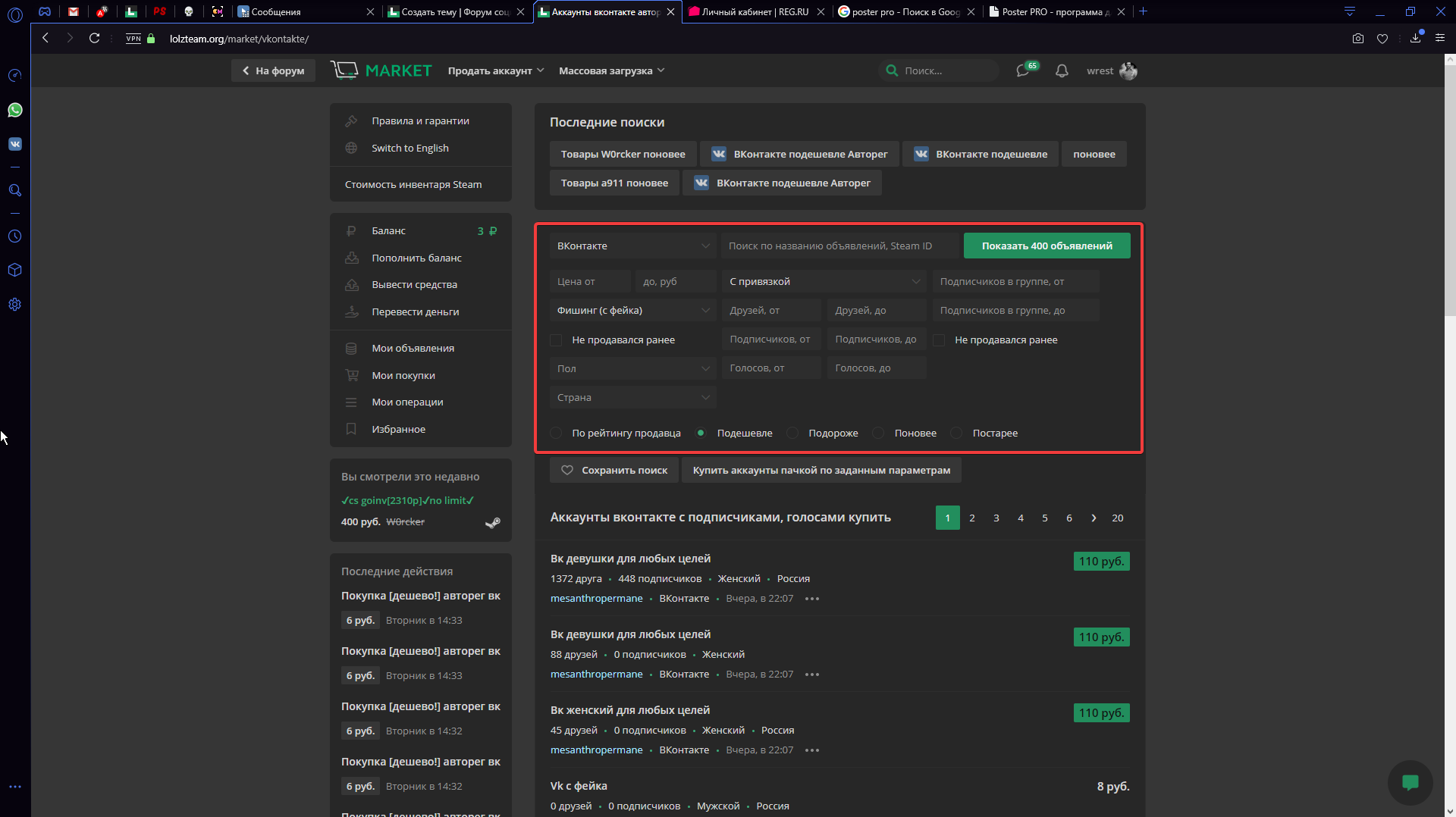Screen dimensions: 1456x817
Task: Click the WhatsApp icon in browser sidebar
Action: pos(15,111)
